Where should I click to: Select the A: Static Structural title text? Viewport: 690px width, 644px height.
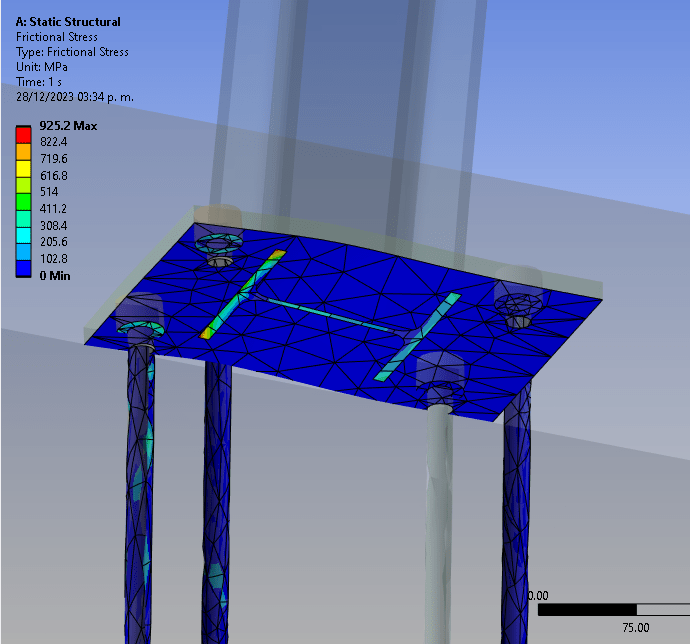coord(68,22)
